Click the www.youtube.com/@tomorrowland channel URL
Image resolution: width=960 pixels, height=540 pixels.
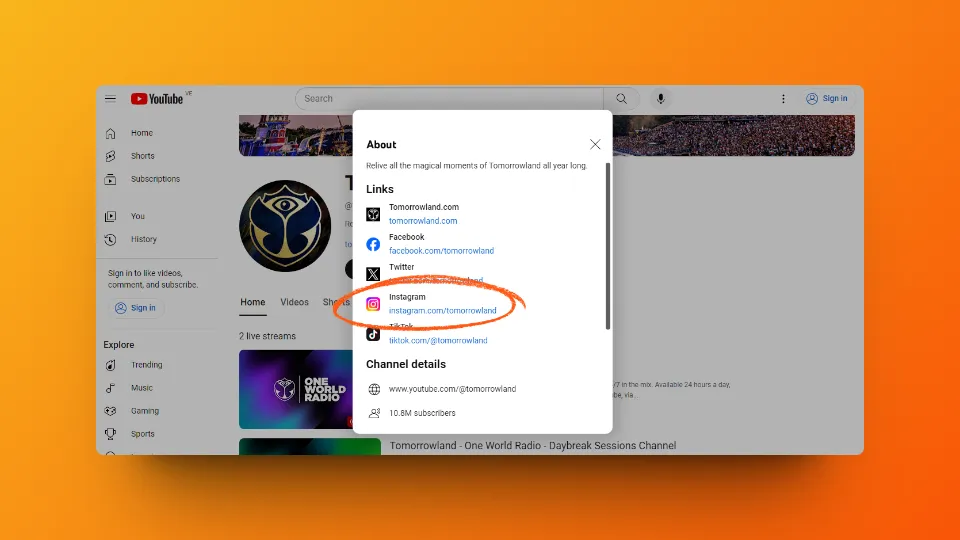452,389
